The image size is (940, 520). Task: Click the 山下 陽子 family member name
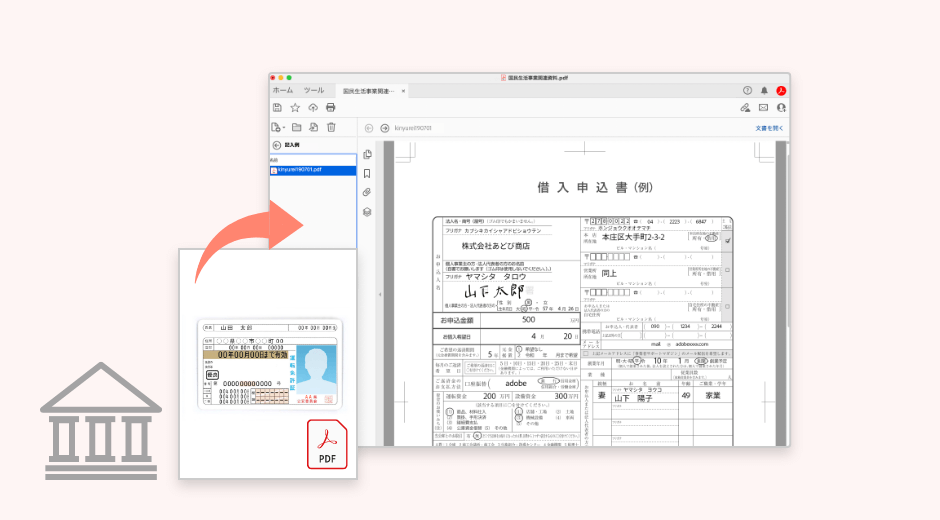[633, 398]
